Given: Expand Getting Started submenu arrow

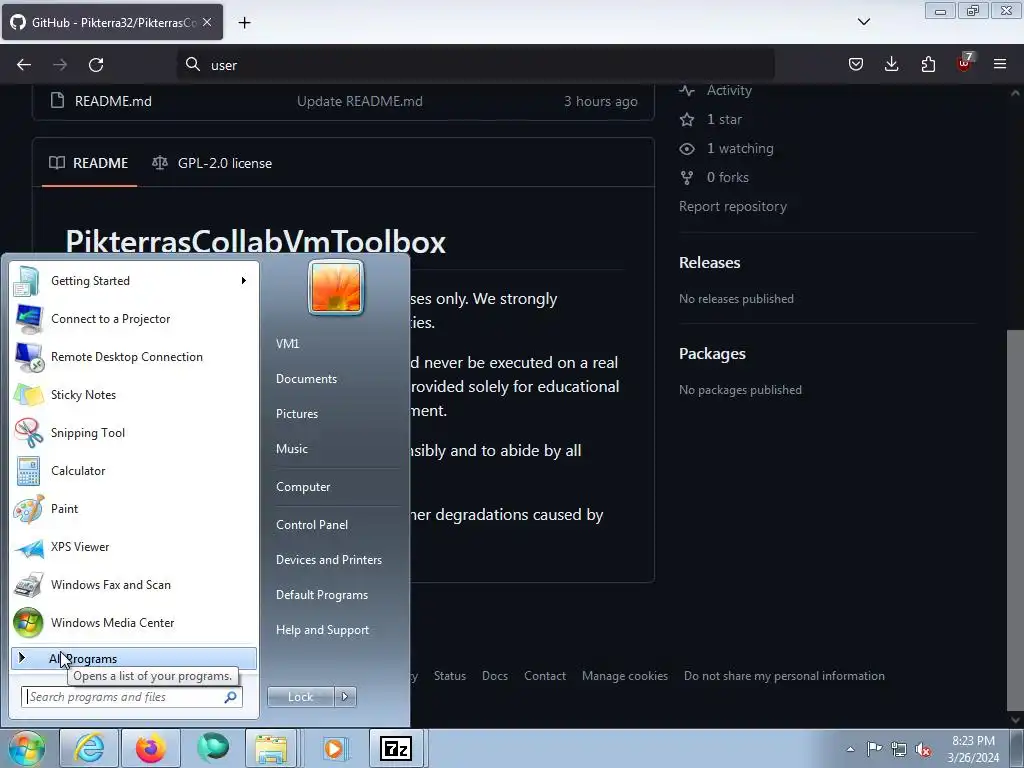Looking at the screenshot, I should 244,281.
